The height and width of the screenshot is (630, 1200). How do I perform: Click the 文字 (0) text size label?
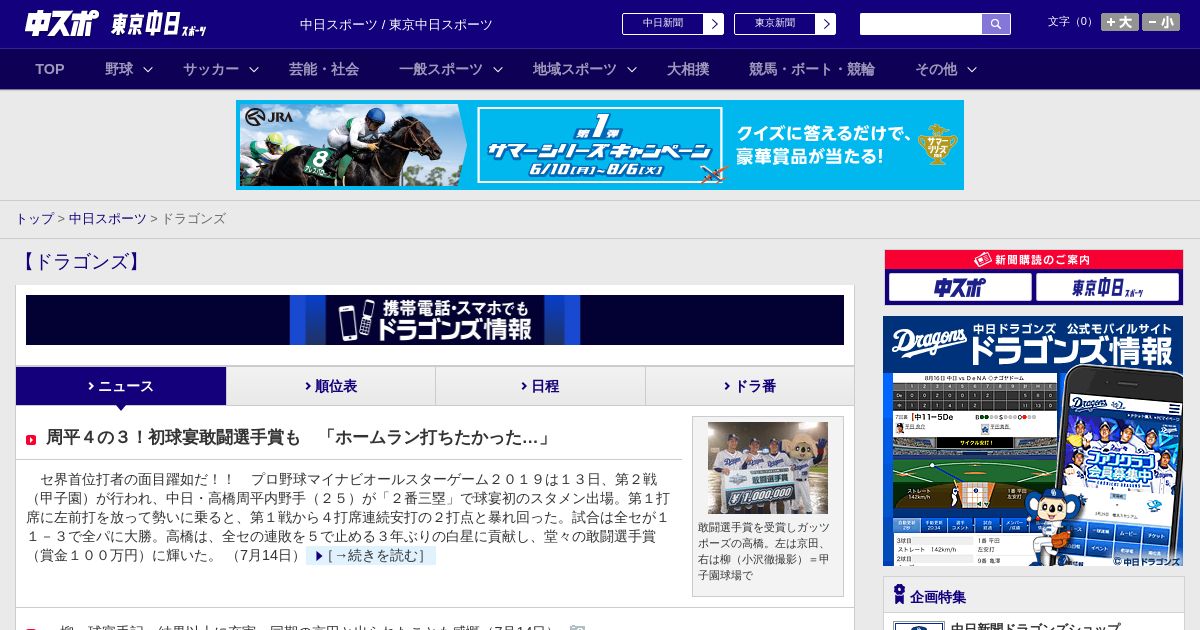1071,22
